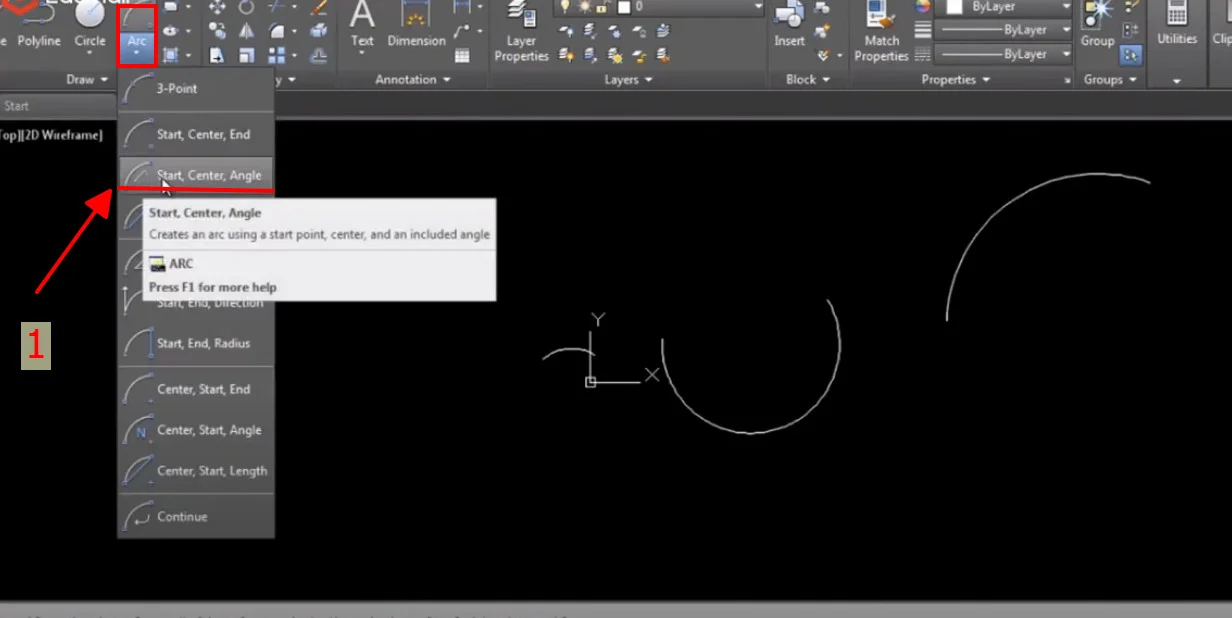
Task: Choose Center, Start, Length arc option
Action: click(x=196, y=471)
